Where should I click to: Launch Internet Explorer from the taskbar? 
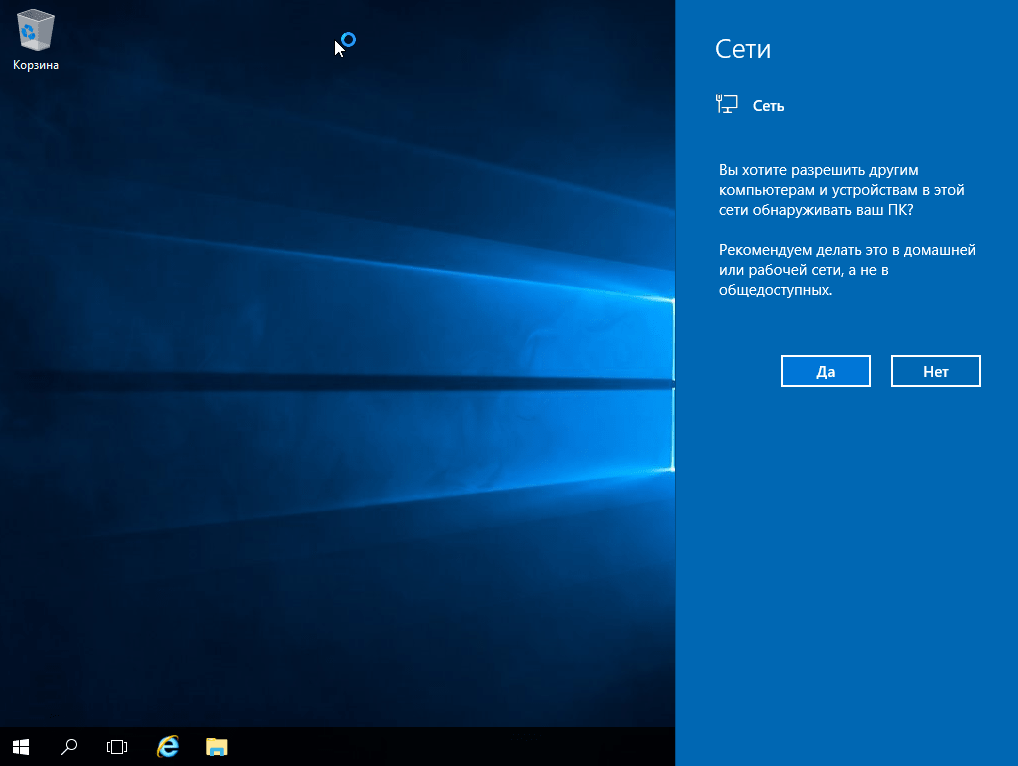tap(168, 746)
